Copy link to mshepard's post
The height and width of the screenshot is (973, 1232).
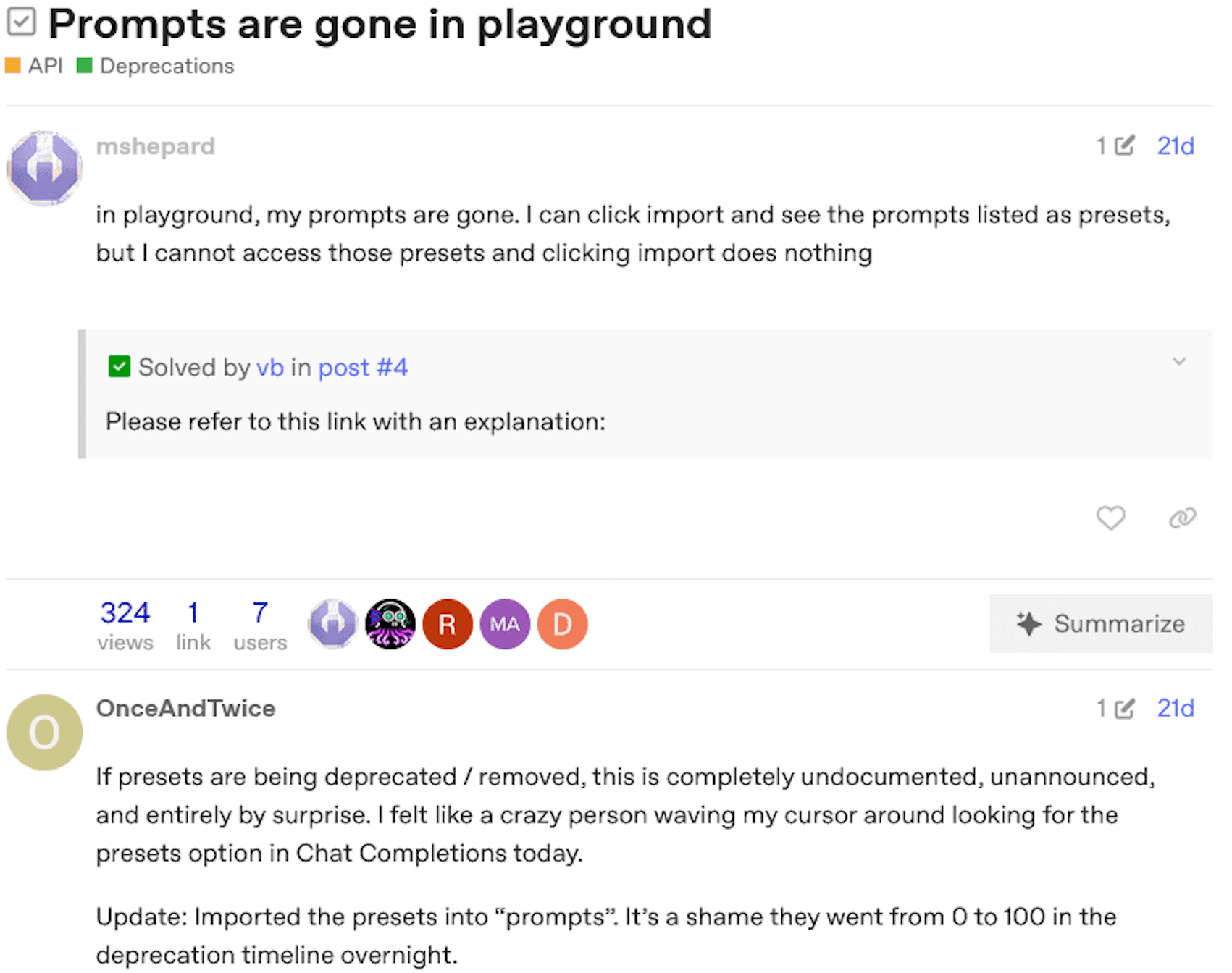[1182, 518]
